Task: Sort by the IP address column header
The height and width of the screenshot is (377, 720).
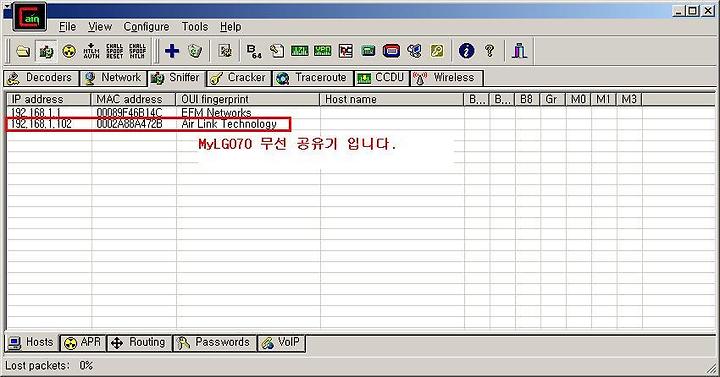Action: pyautogui.click(x=49, y=99)
